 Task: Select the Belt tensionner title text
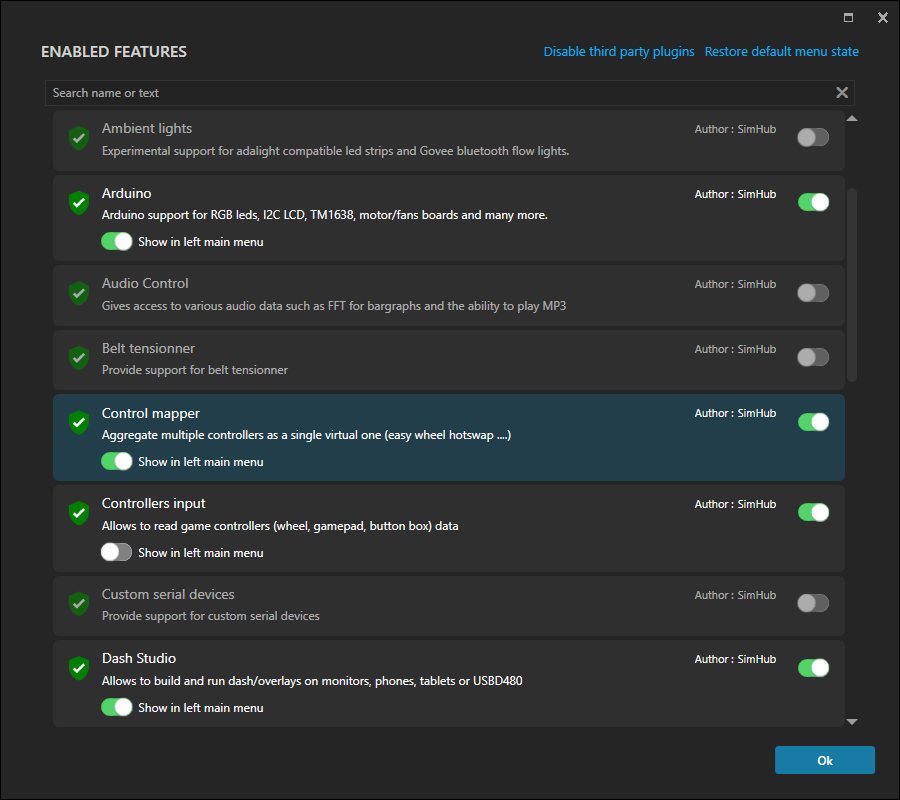(148, 348)
